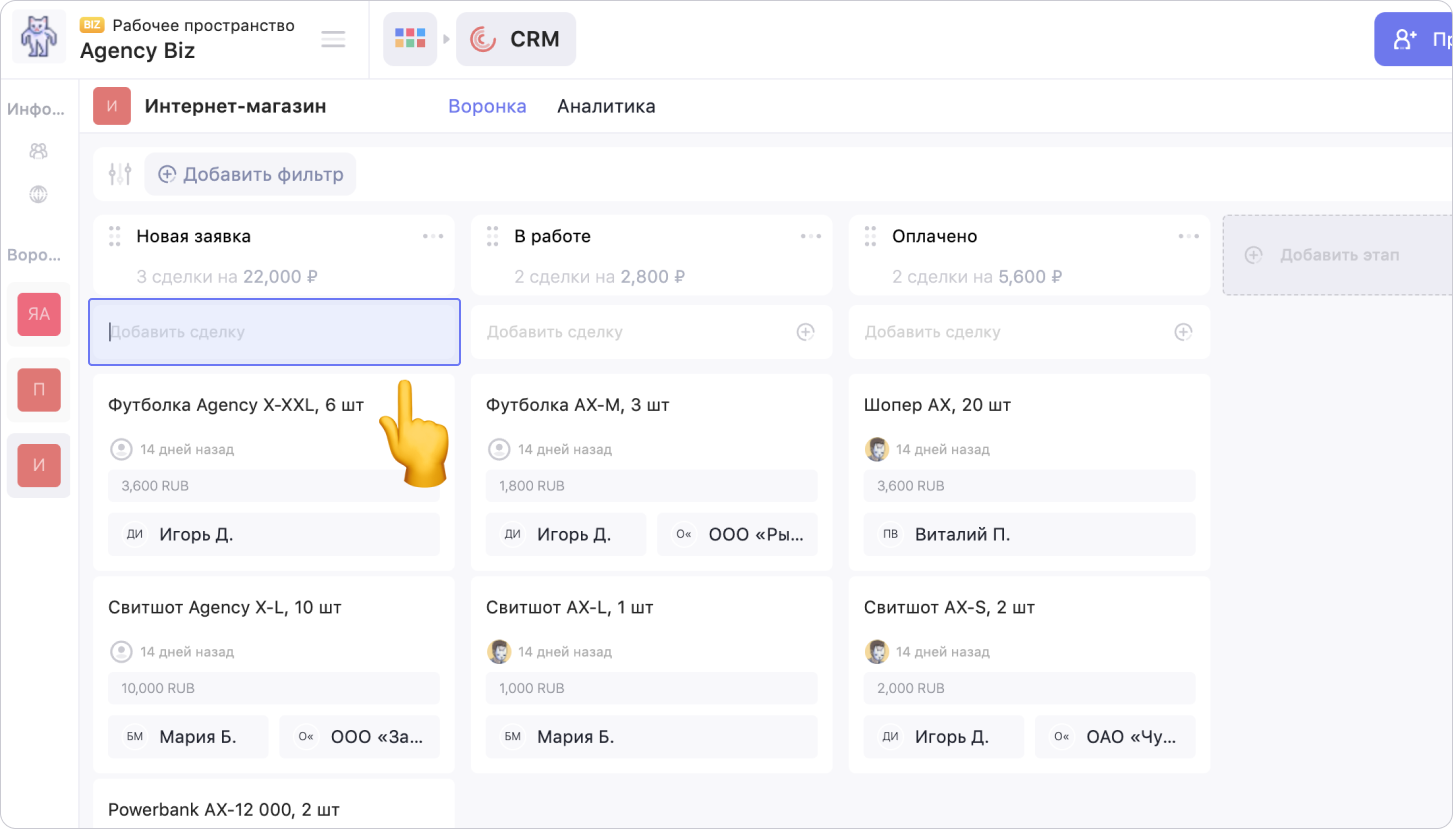The height and width of the screenshot is (829, 1453).
Task: Click the filter sliders icon
Action: [120, 174]
